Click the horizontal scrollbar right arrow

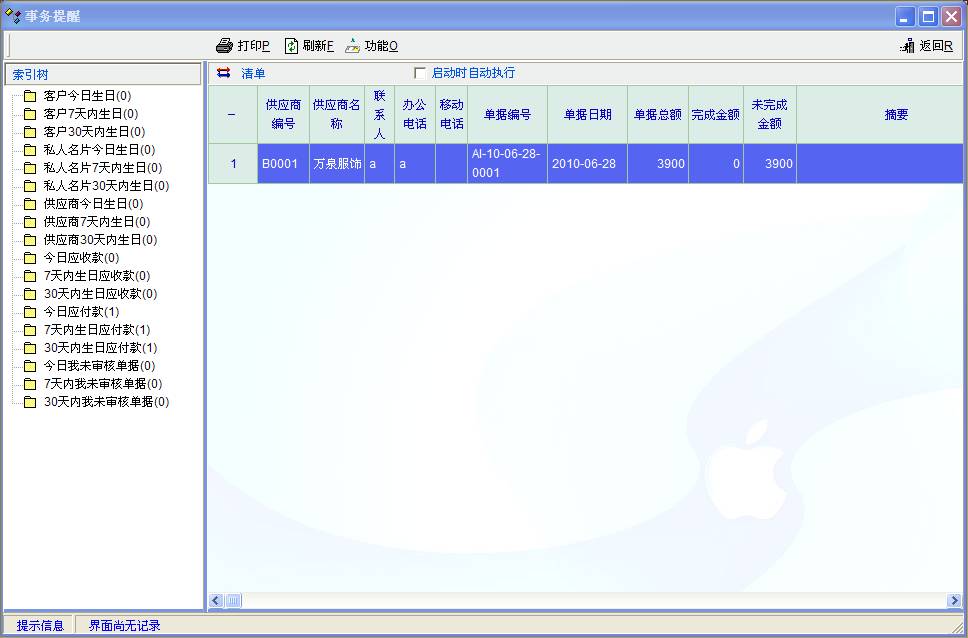[x=954, y=600]
